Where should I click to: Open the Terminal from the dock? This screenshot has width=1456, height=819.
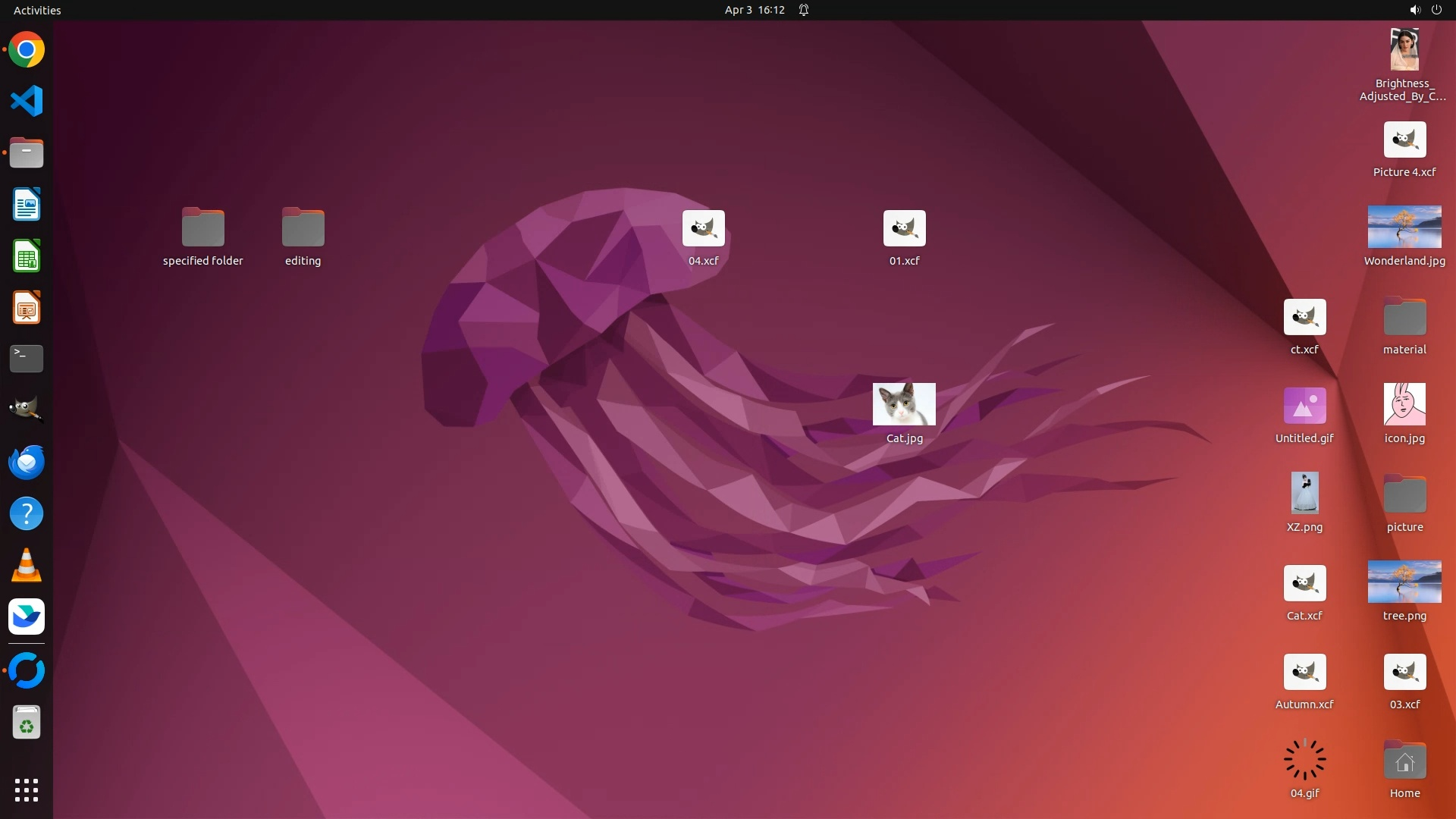27,359
